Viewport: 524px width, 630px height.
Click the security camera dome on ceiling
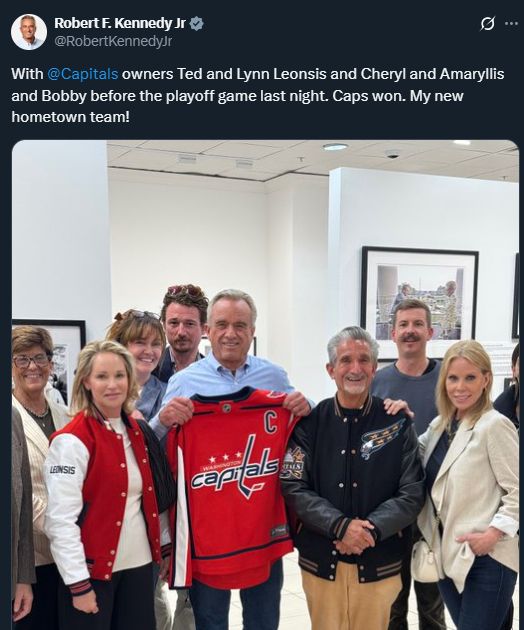[392, 154]
